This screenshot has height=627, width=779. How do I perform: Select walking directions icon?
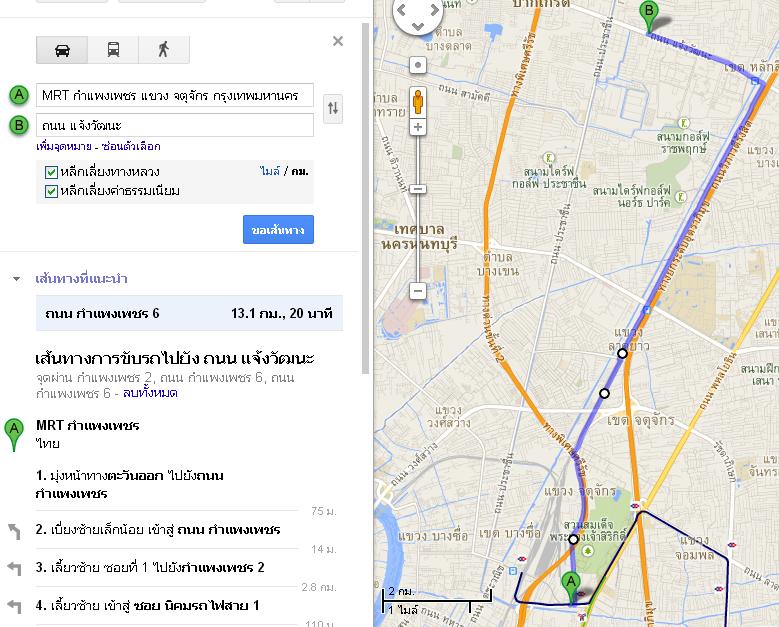pos(164,50)
